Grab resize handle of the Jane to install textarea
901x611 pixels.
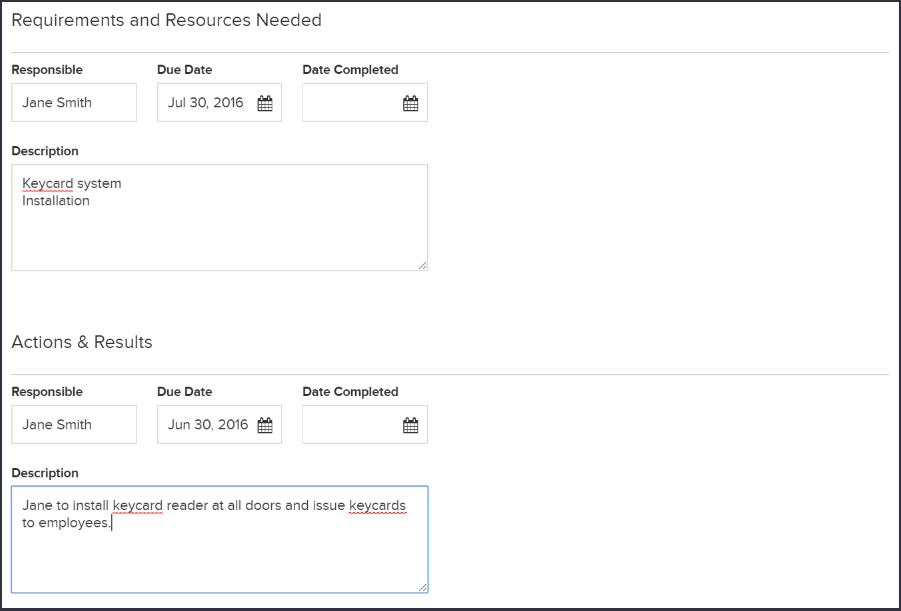point(423,587)
